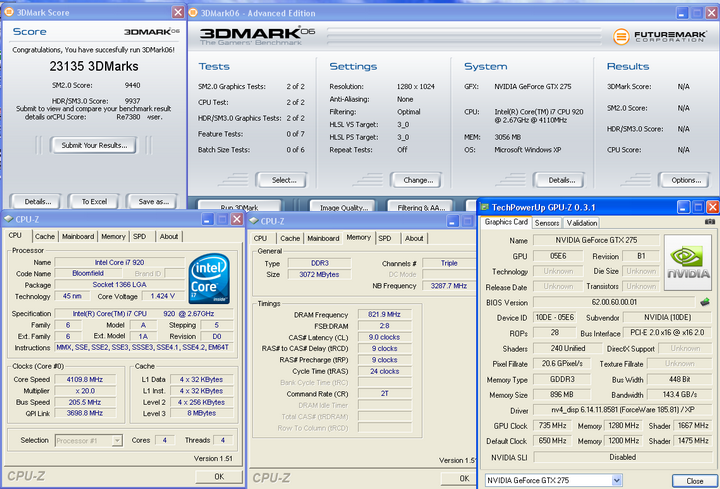Open Mainboard tab in Memory CPU-Z window
720x489 pixels.
pos(323,238)
